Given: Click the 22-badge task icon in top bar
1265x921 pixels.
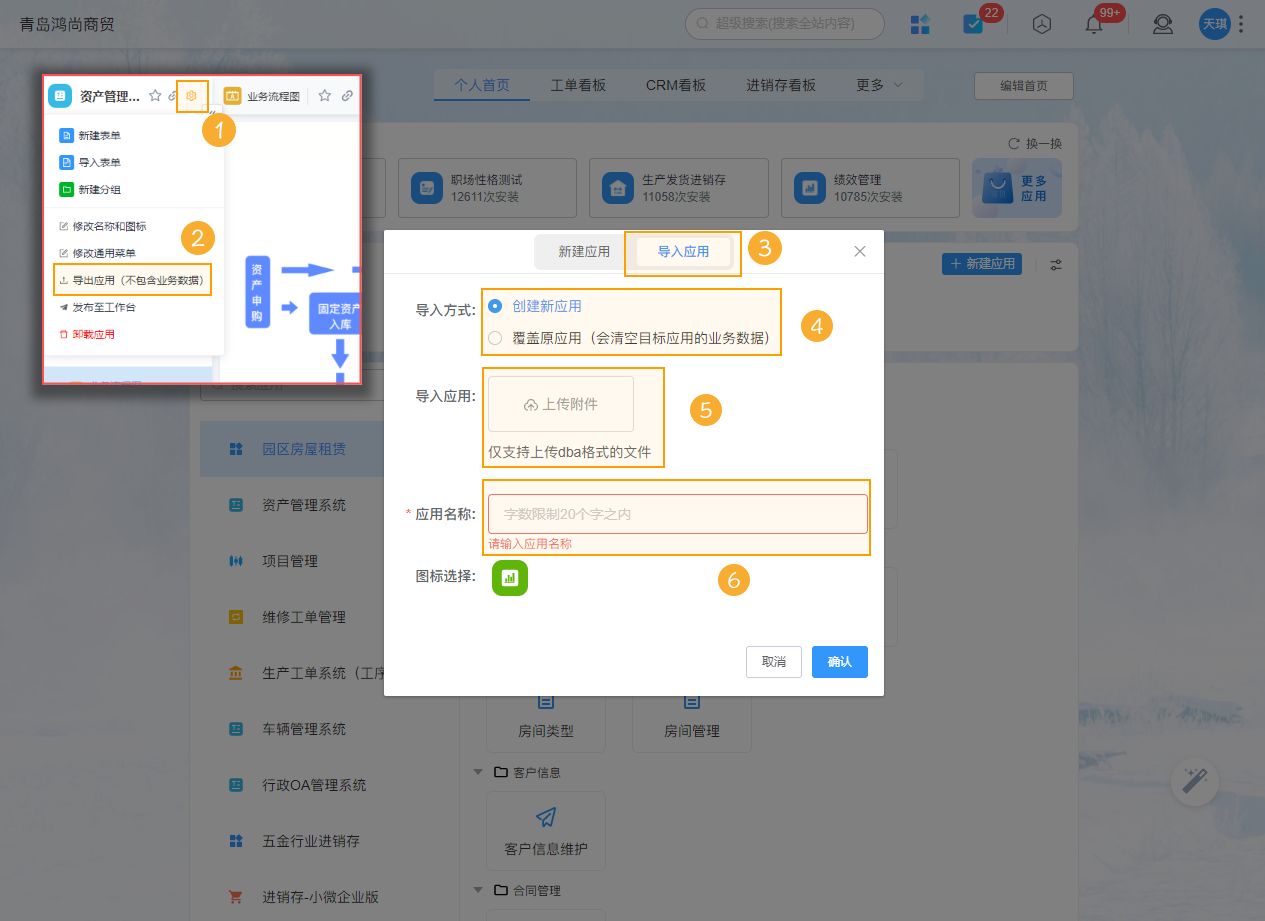Looking at the screenshot, I should point(972,24).
